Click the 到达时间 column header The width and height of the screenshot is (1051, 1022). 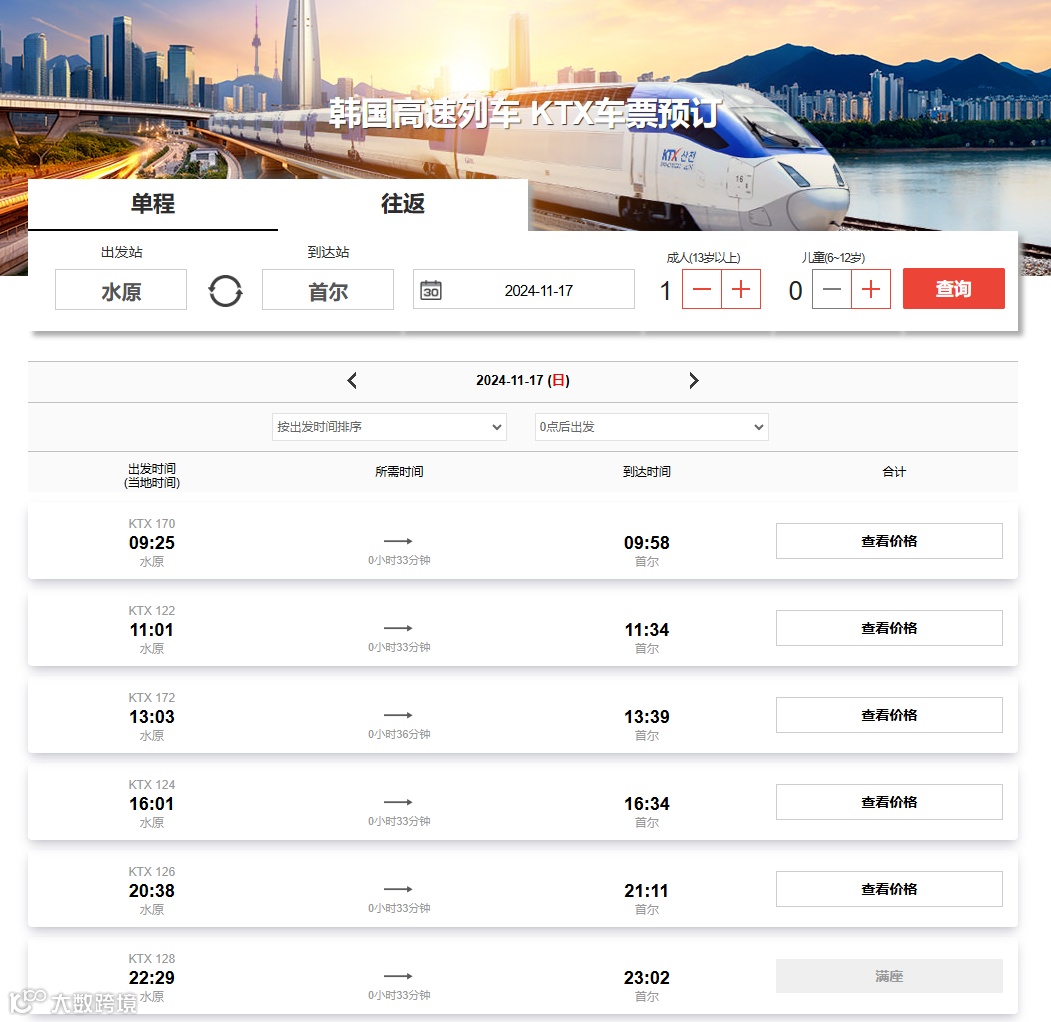click(x=647, y=472)
